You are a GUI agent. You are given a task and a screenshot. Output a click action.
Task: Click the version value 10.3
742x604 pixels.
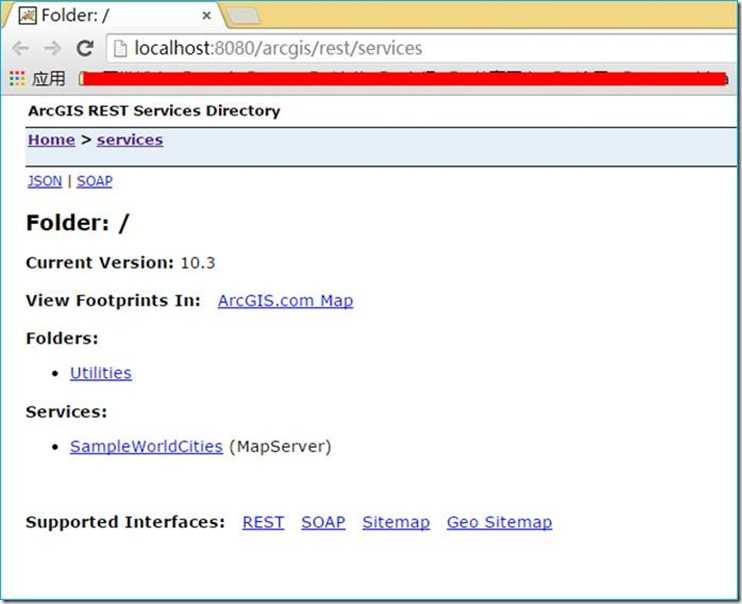198,263
